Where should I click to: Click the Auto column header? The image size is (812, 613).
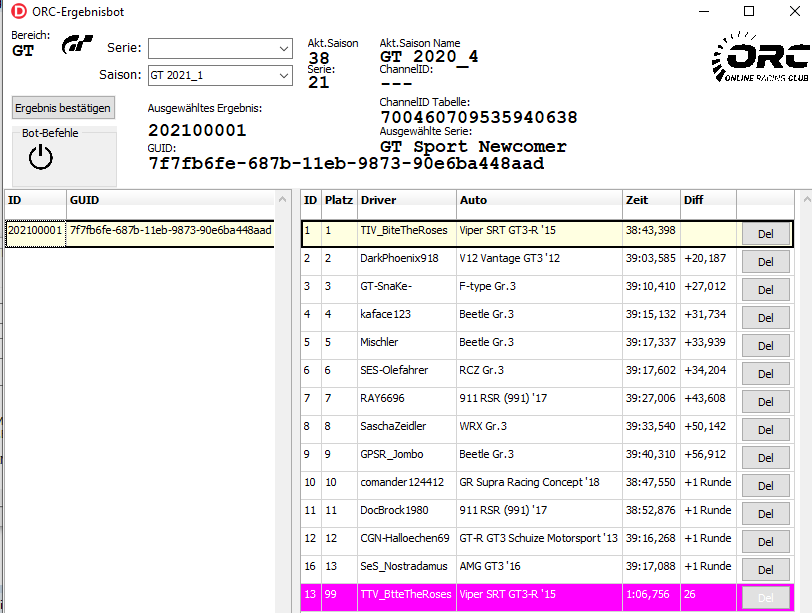[538, 200]
